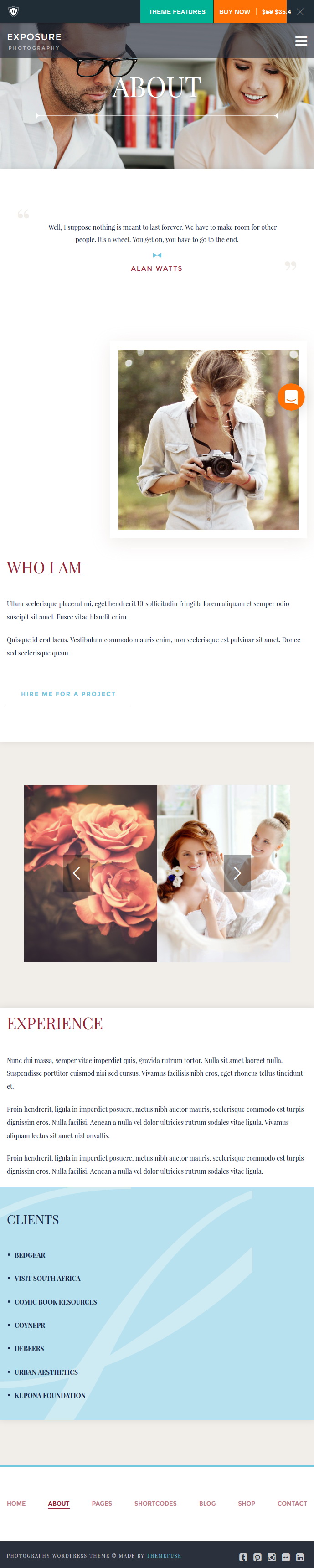The width and height of the screenshot is (314, 1568).
Task: Show previous slide with left arrow
Action: [x=76, y=873]
